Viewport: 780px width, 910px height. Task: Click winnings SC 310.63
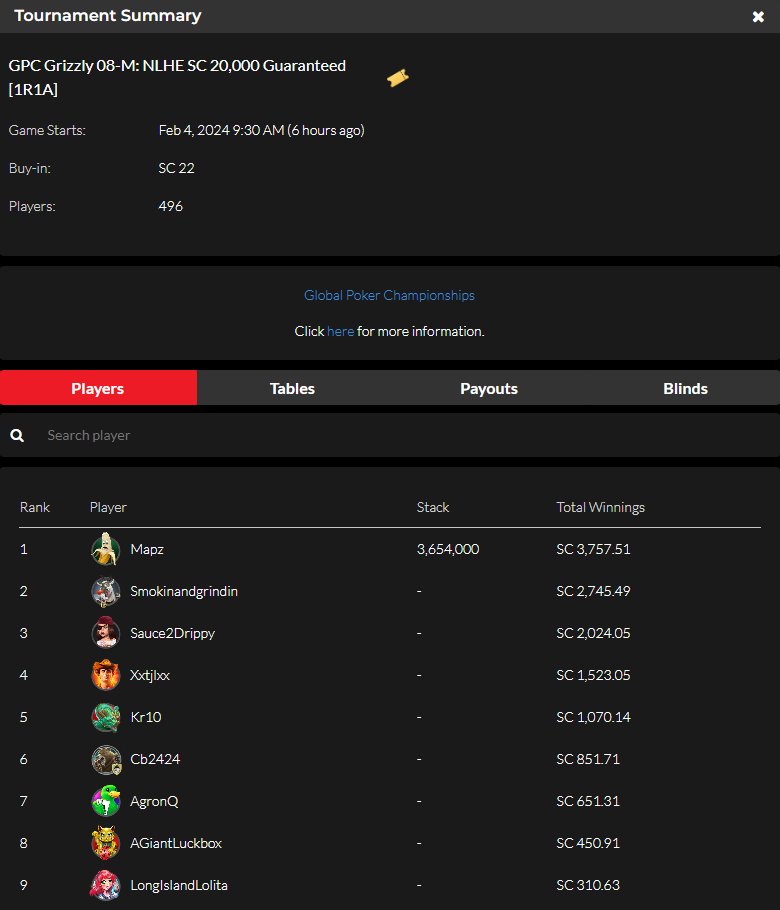point(588,885)
